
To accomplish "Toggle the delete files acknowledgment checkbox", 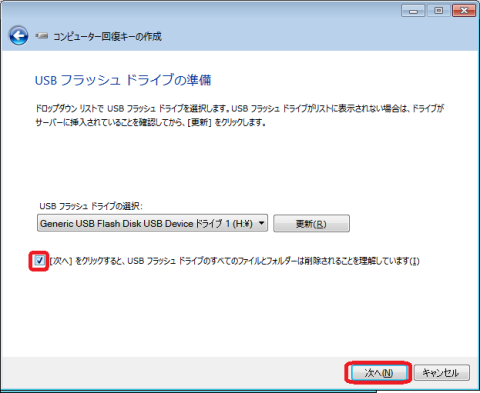I will click(39, 261).
